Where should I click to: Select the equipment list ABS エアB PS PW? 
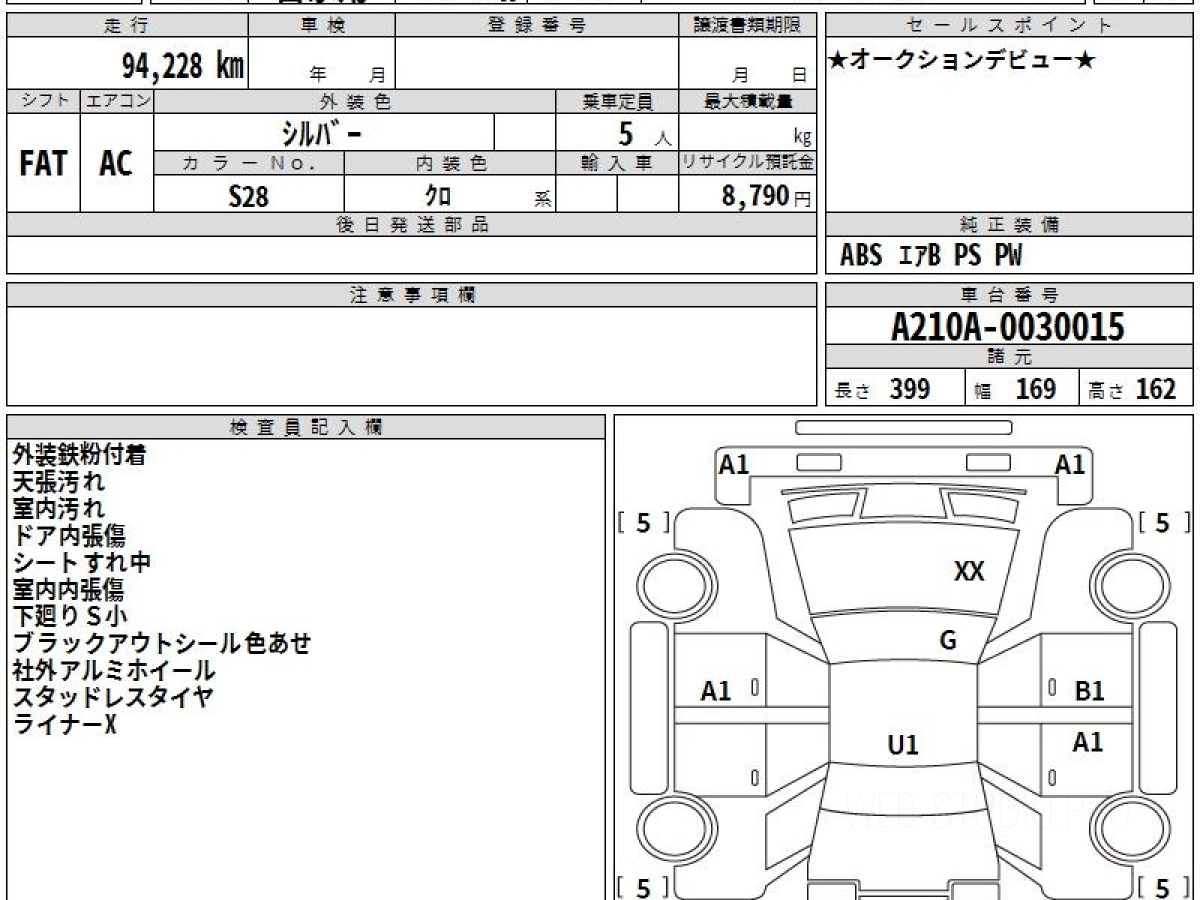pos(931,256)
